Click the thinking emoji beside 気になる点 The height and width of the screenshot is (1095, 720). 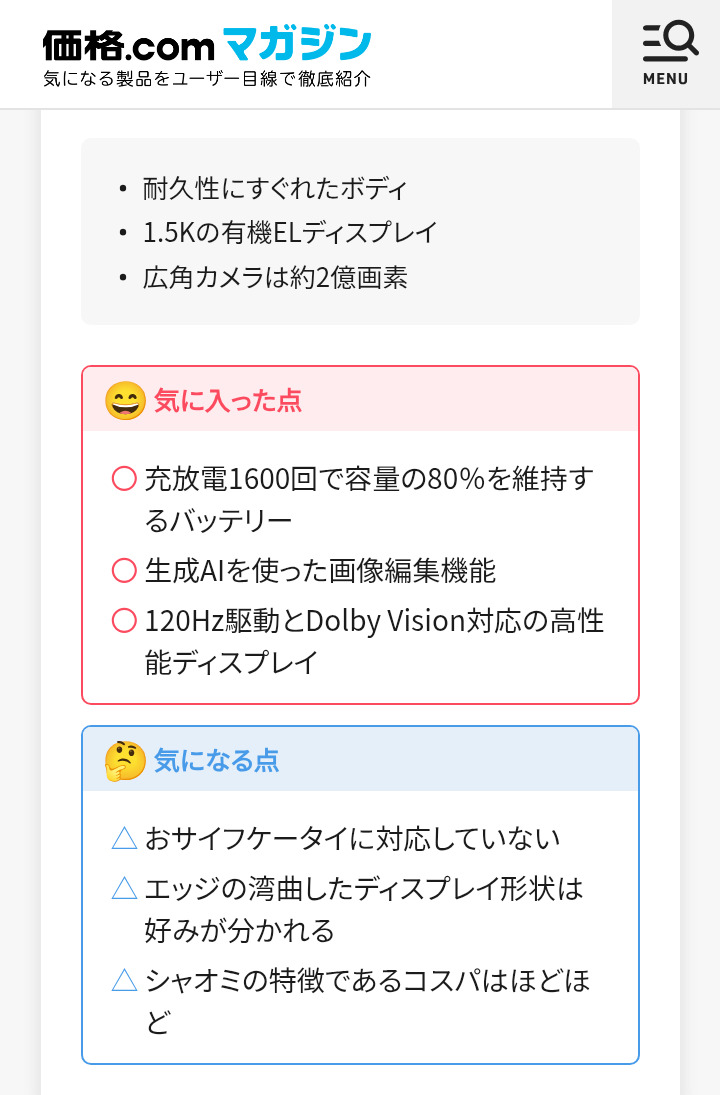point(125,761)
